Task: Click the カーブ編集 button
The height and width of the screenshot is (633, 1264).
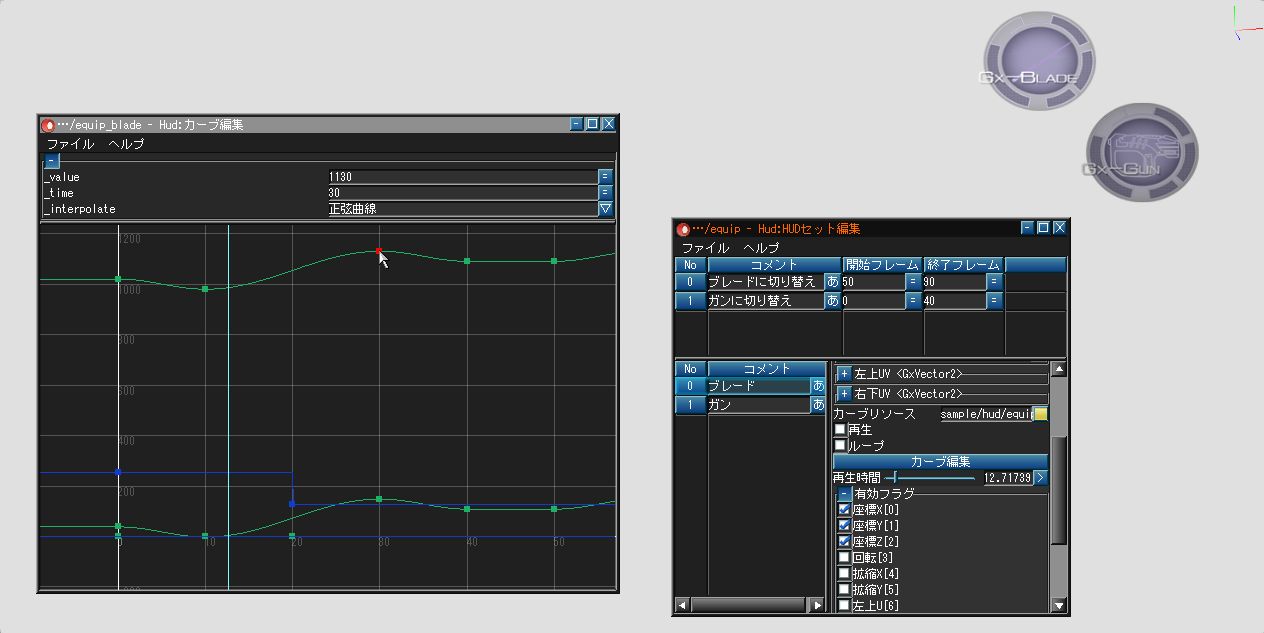Action: coord(940,461)
